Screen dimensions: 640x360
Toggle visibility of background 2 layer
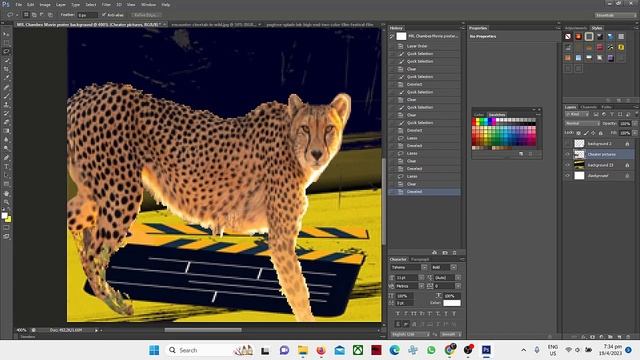tap(567, 144)
